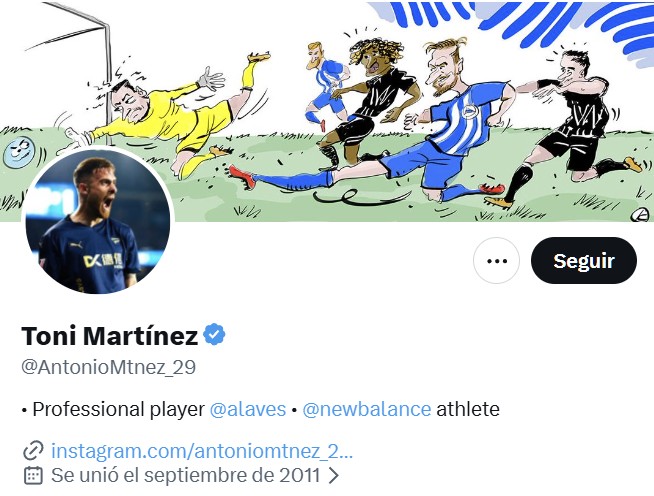Select the Toni Martínez display name

pos(109,335)
